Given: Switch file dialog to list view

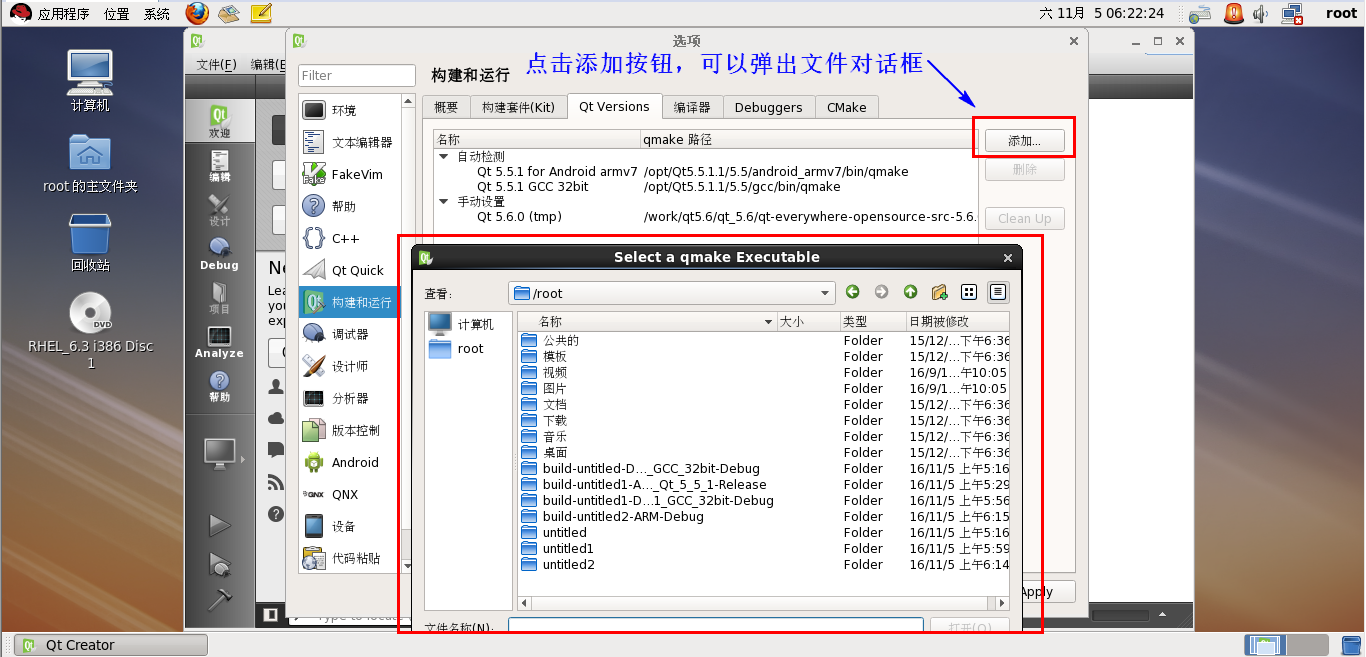Looking at the screenshot, I should click(x=968, y=292).
